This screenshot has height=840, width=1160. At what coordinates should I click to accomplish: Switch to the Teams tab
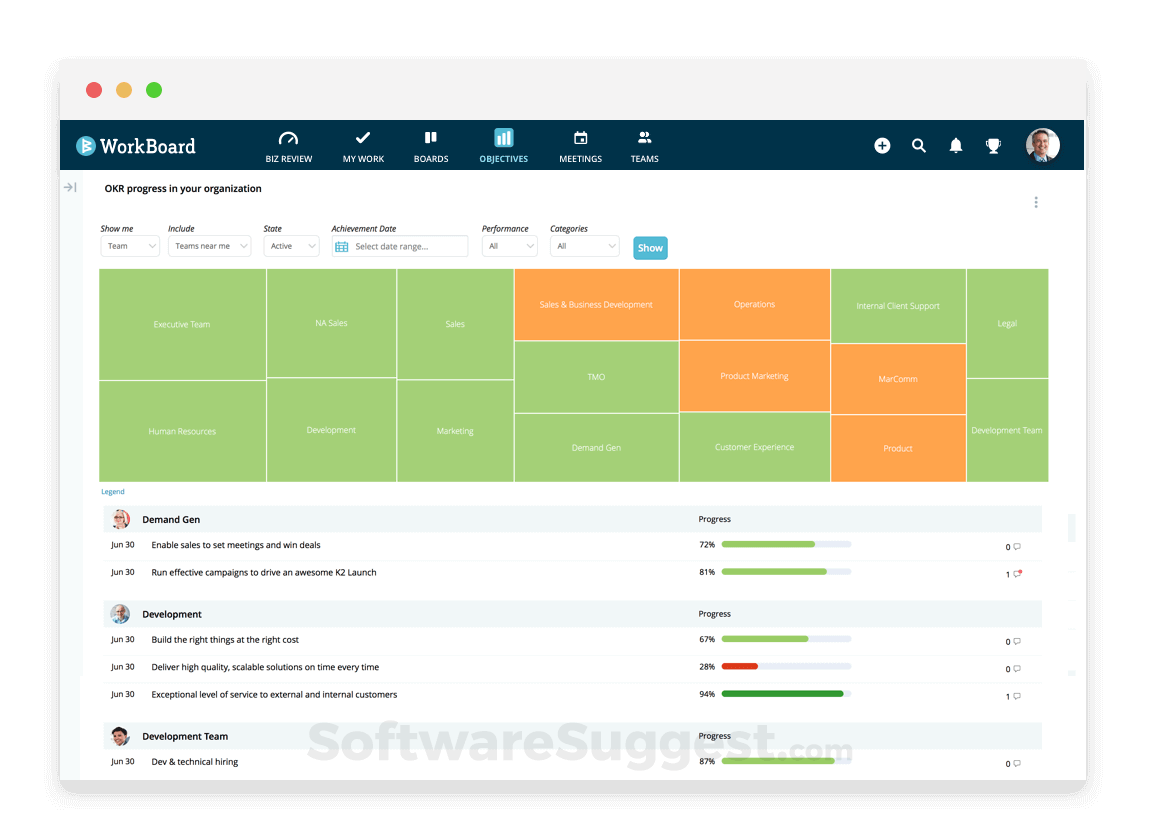pos(644,145)
